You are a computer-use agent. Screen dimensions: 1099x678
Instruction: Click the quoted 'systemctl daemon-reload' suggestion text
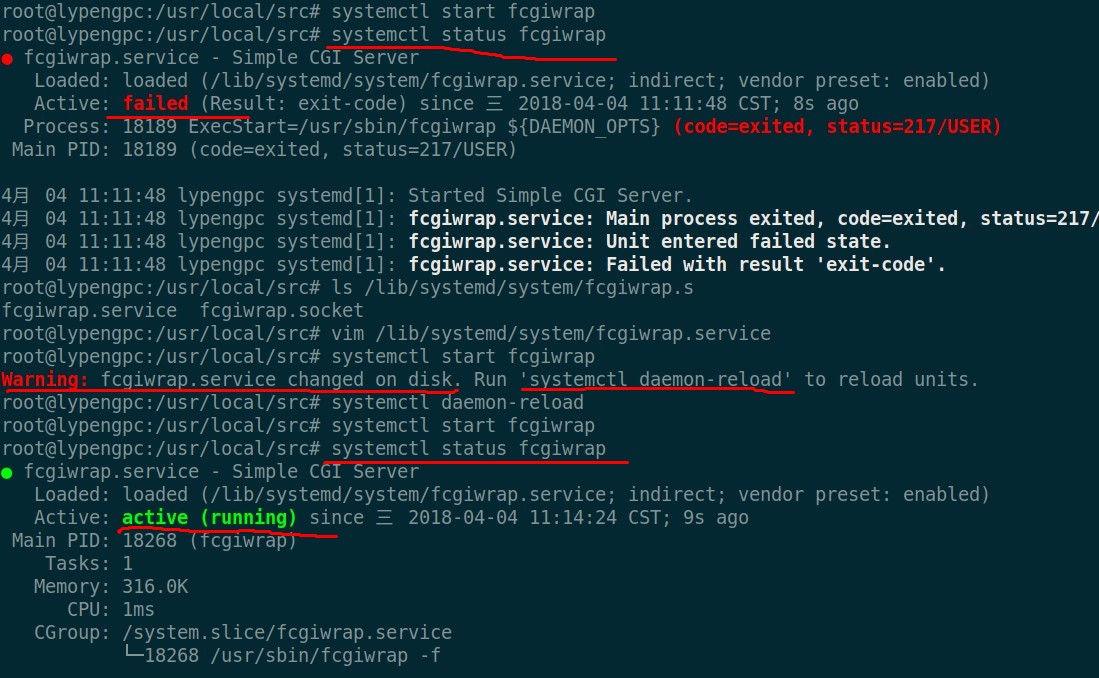656,380
